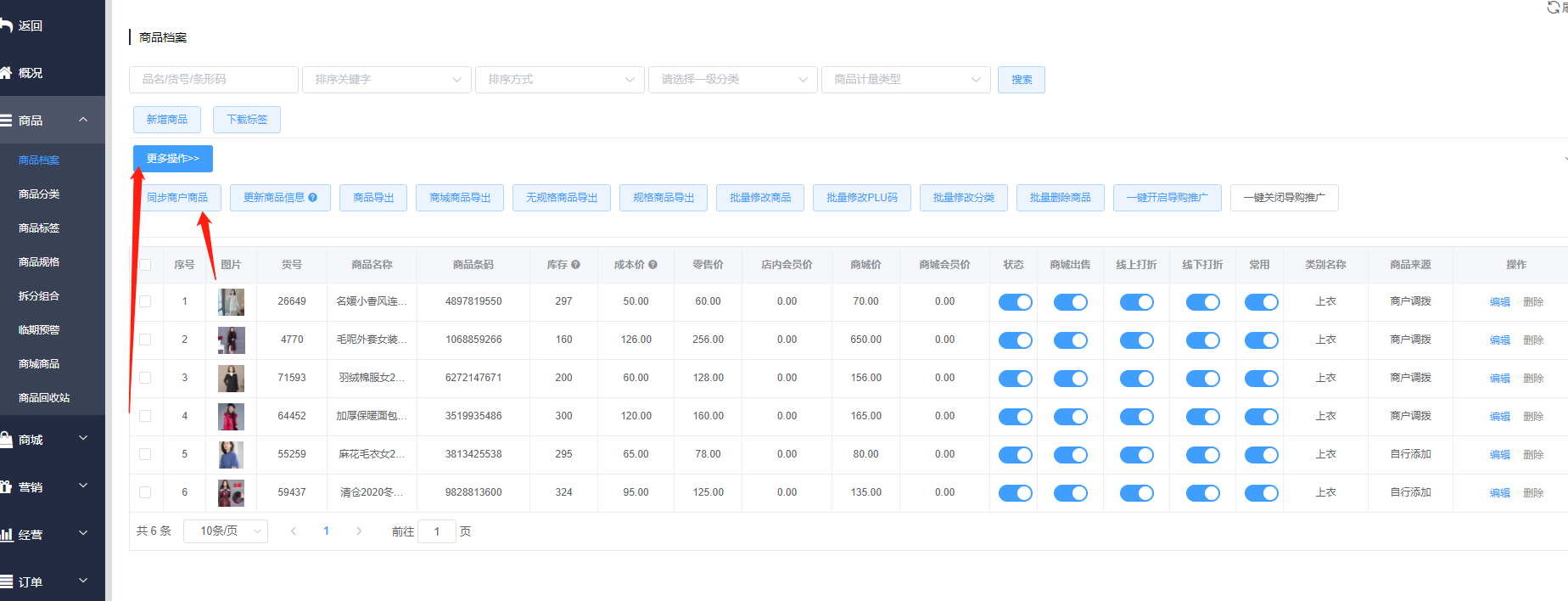Toggle 状态 switch for product 26649
The width and height of the screenshot is (1568, 601).
pos(1015,302)
